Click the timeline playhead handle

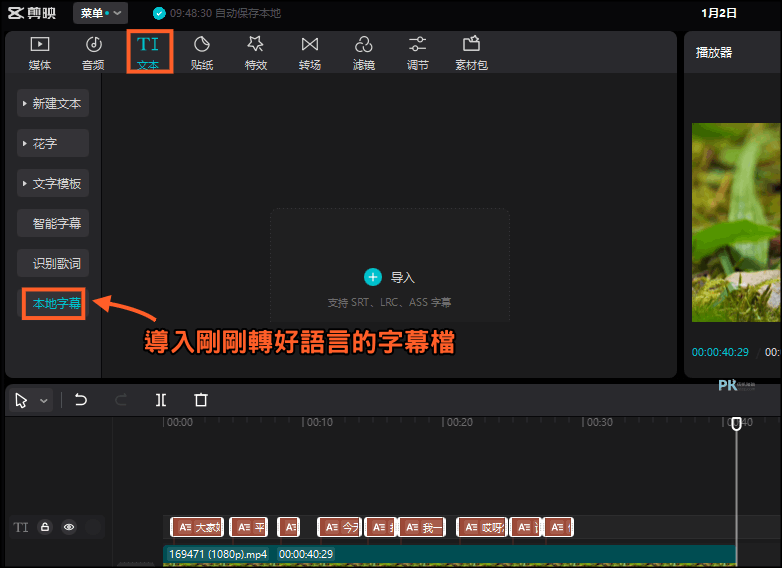[737, 424]
